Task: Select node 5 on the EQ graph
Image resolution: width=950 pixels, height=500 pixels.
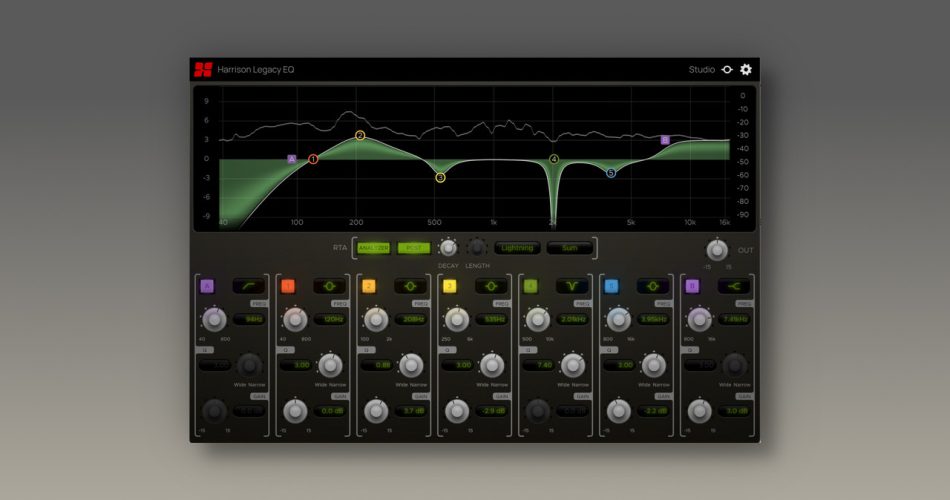Action: (611, 173)
